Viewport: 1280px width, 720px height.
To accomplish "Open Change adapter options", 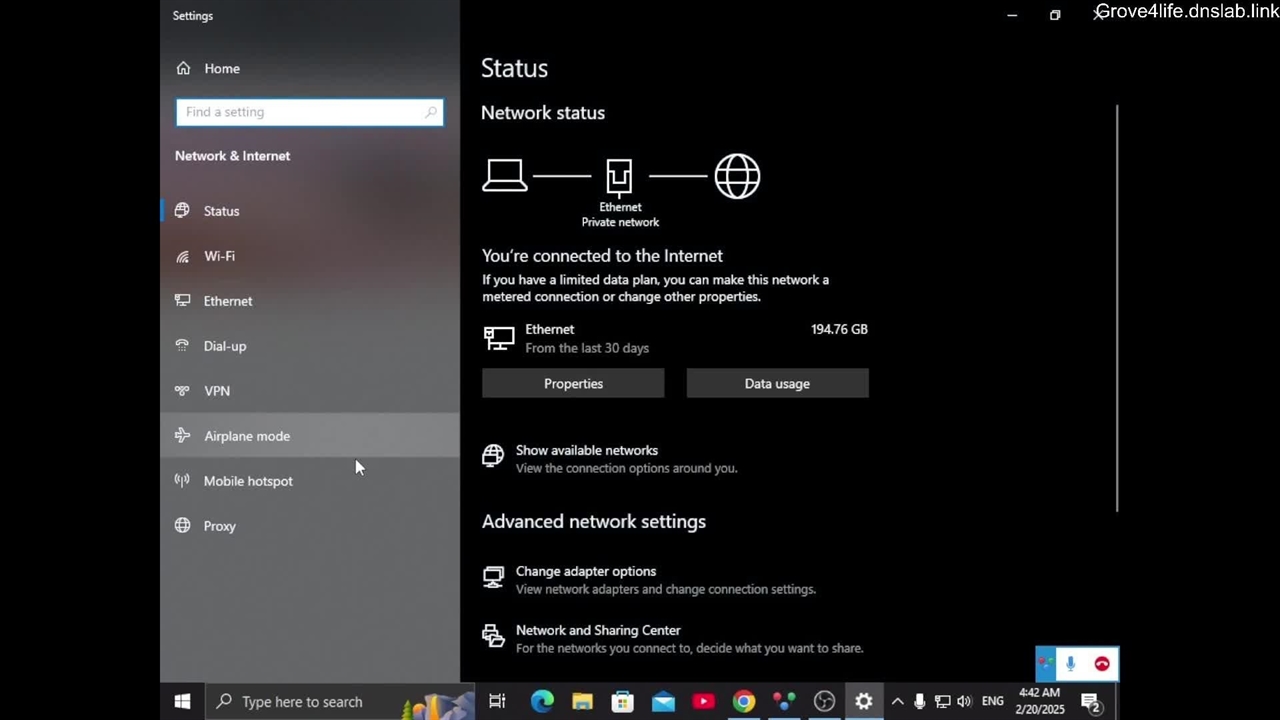I will 585,572.
